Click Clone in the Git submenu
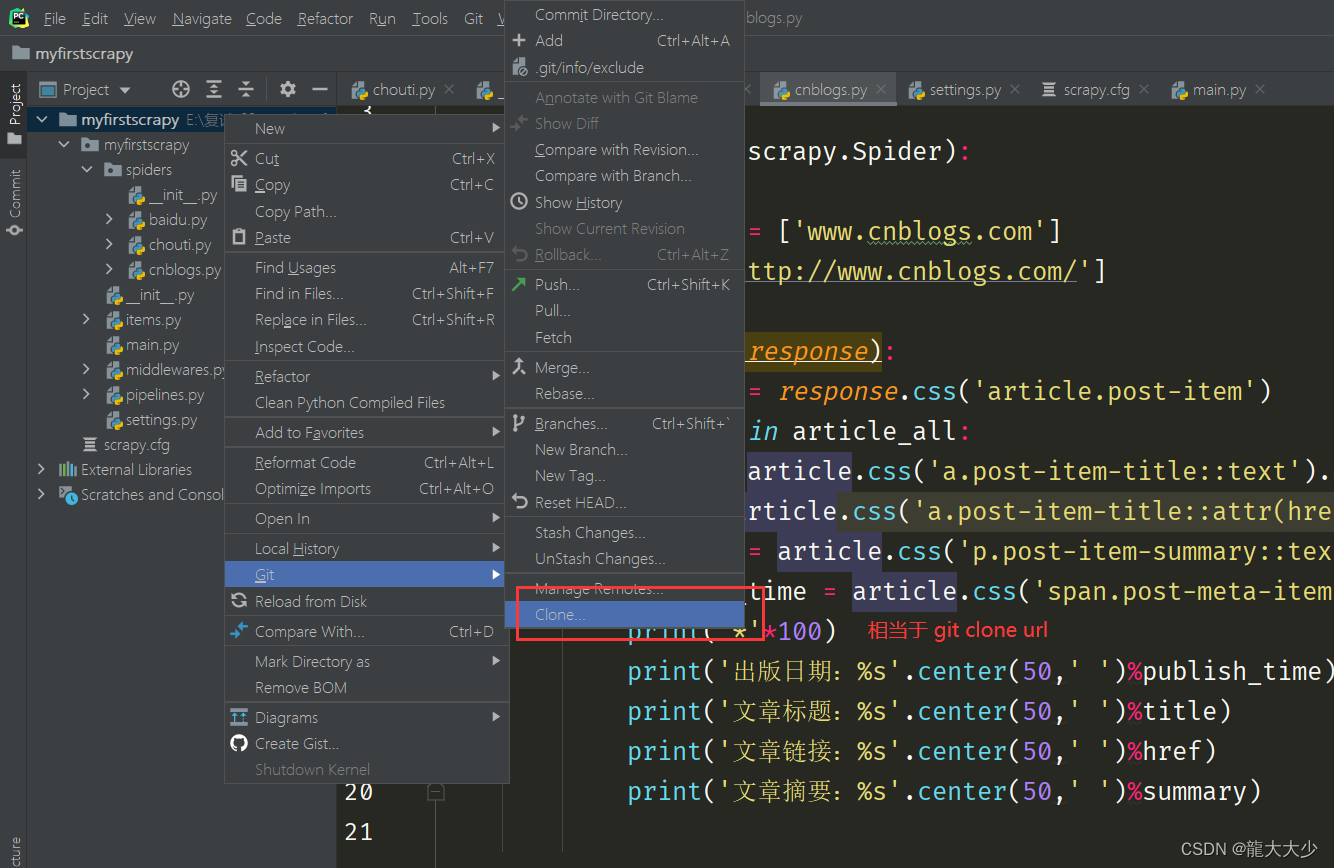 point(624,615)
